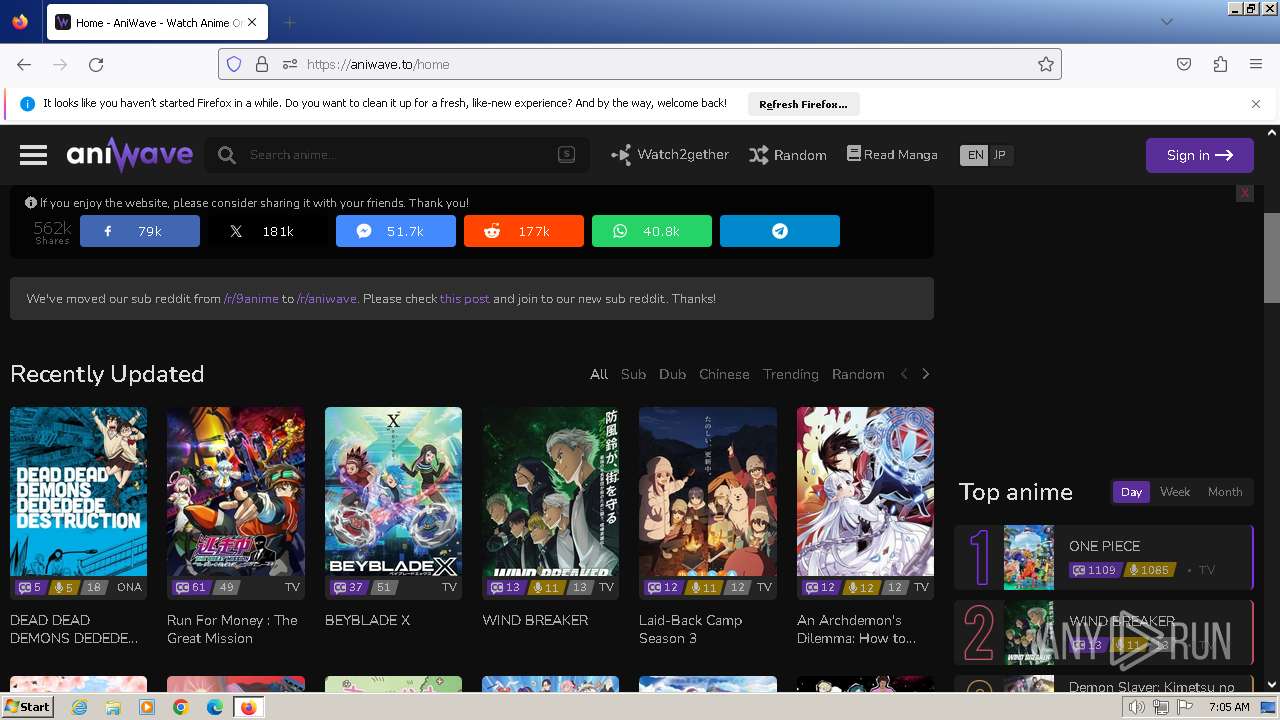Open the /r/aniwave subreddit link
Screen dimensions: 1280x720
[327, 299]
